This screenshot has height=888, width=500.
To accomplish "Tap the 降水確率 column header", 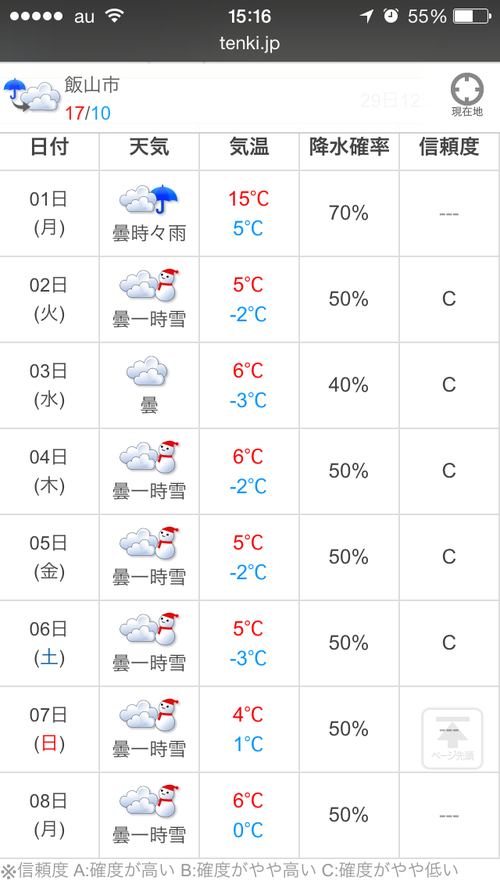I will pos(349,147).
